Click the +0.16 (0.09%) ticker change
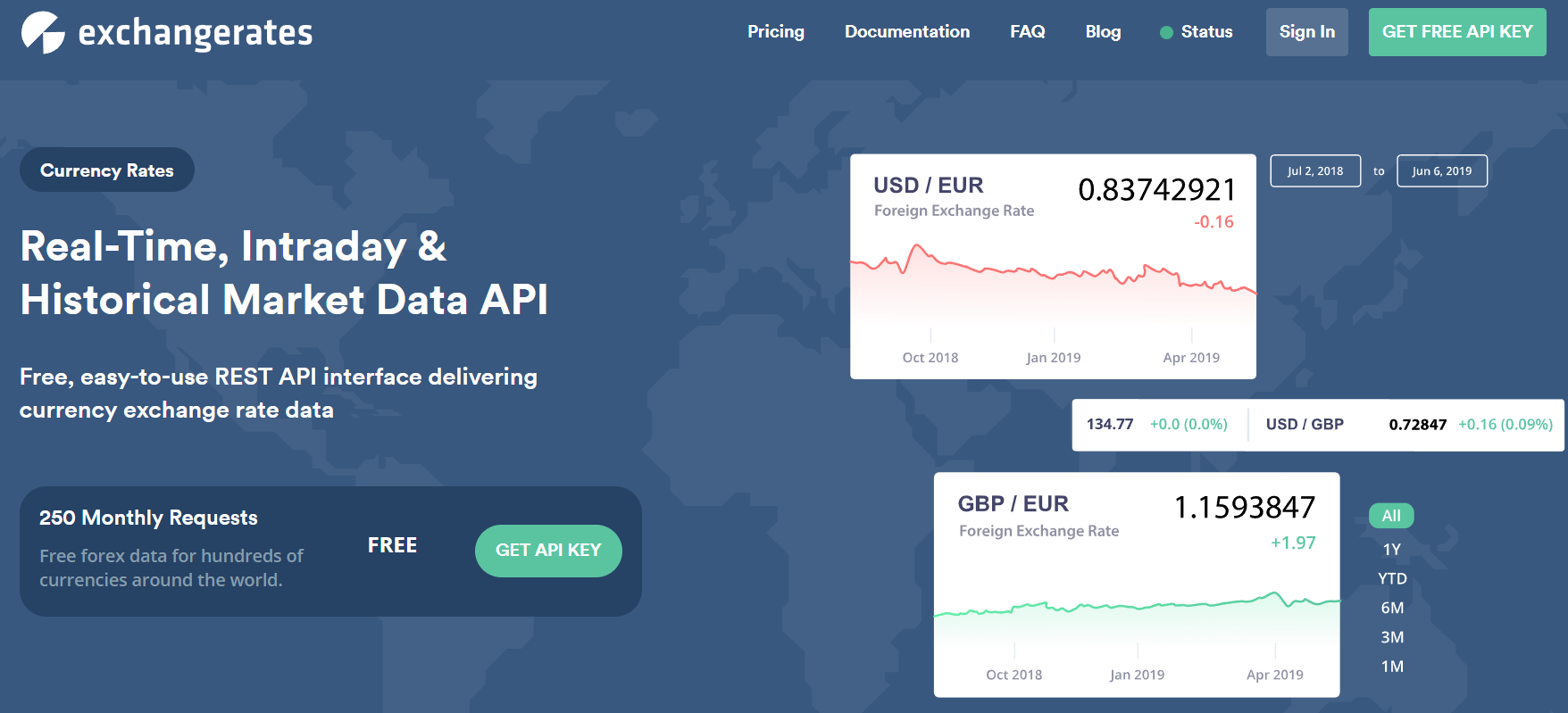The width and height of the screenshot is (1568, 713). 1505,425
